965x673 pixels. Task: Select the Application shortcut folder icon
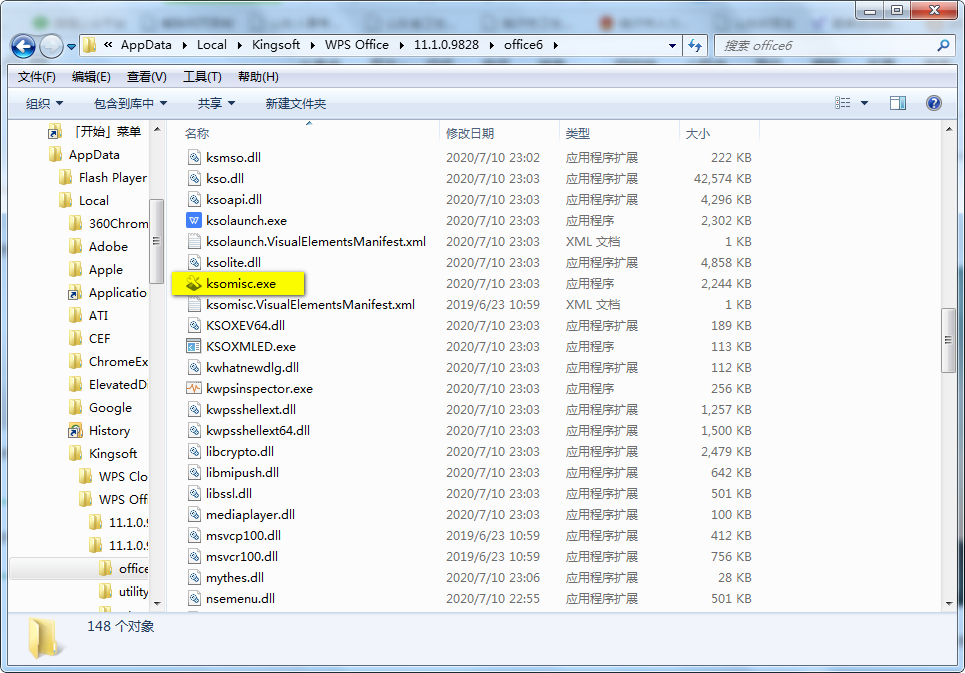coord(75,292)
